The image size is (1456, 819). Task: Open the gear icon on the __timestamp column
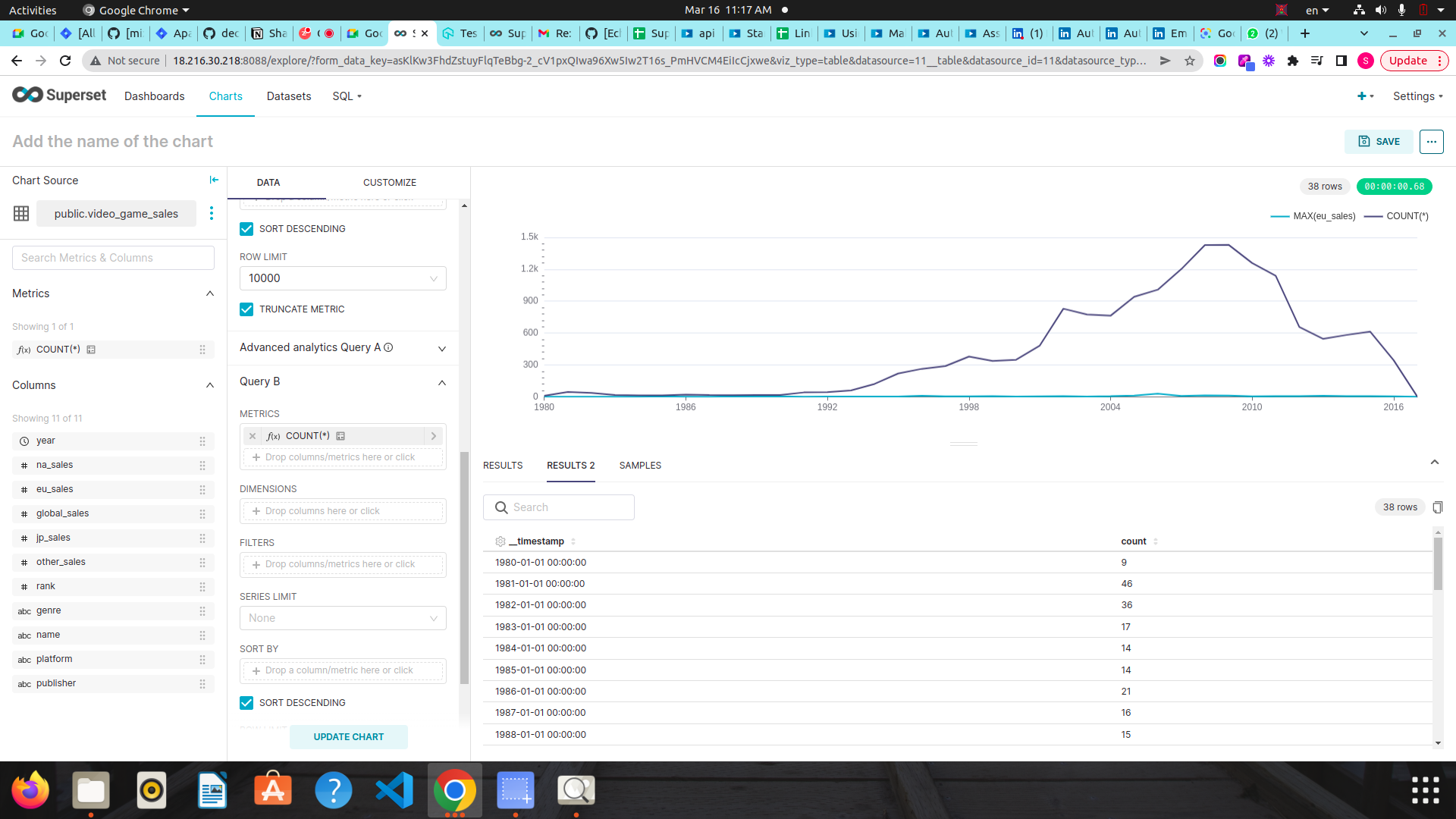tap(500, 541)
